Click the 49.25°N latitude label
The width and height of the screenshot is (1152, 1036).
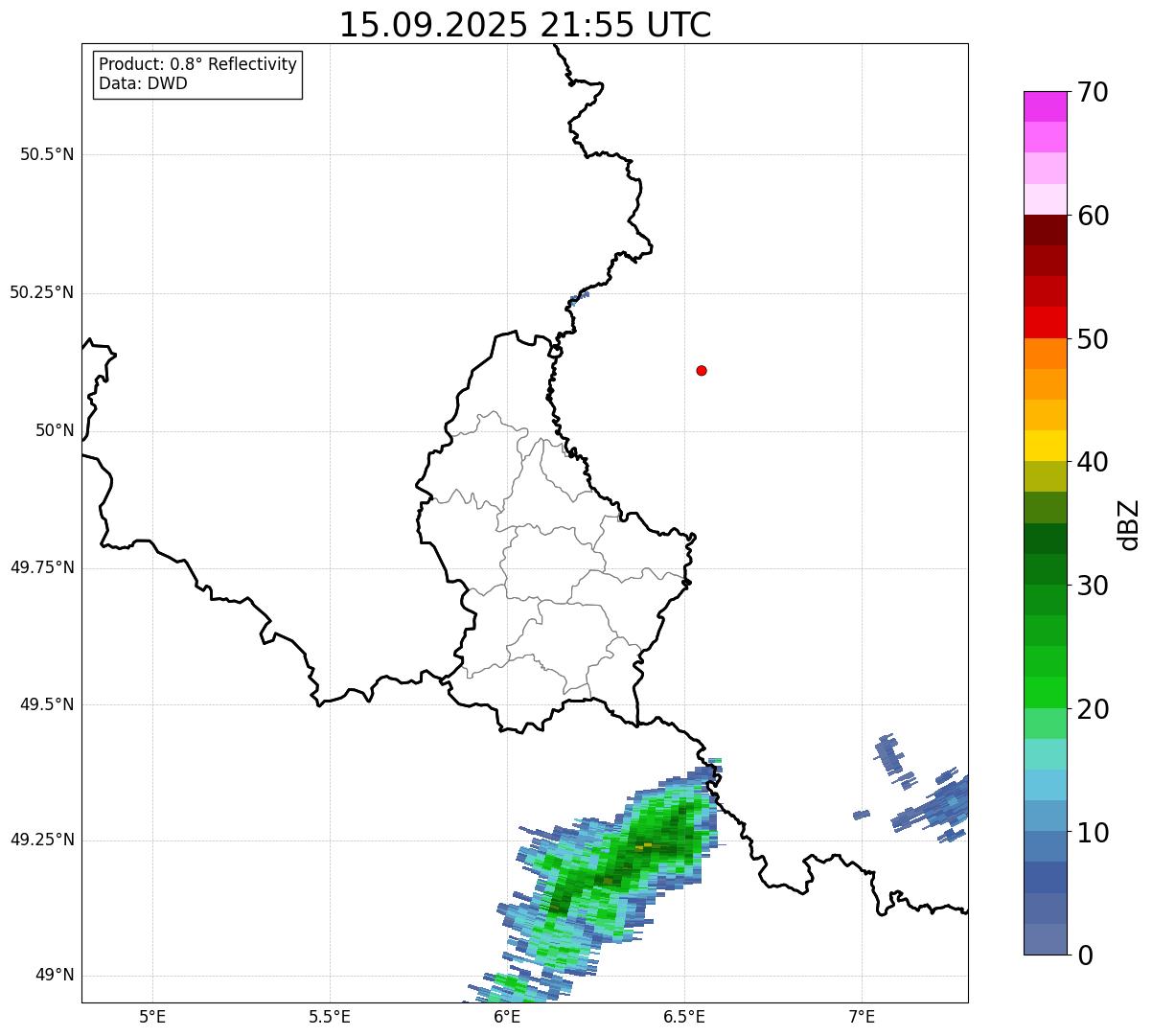point(41,840)
